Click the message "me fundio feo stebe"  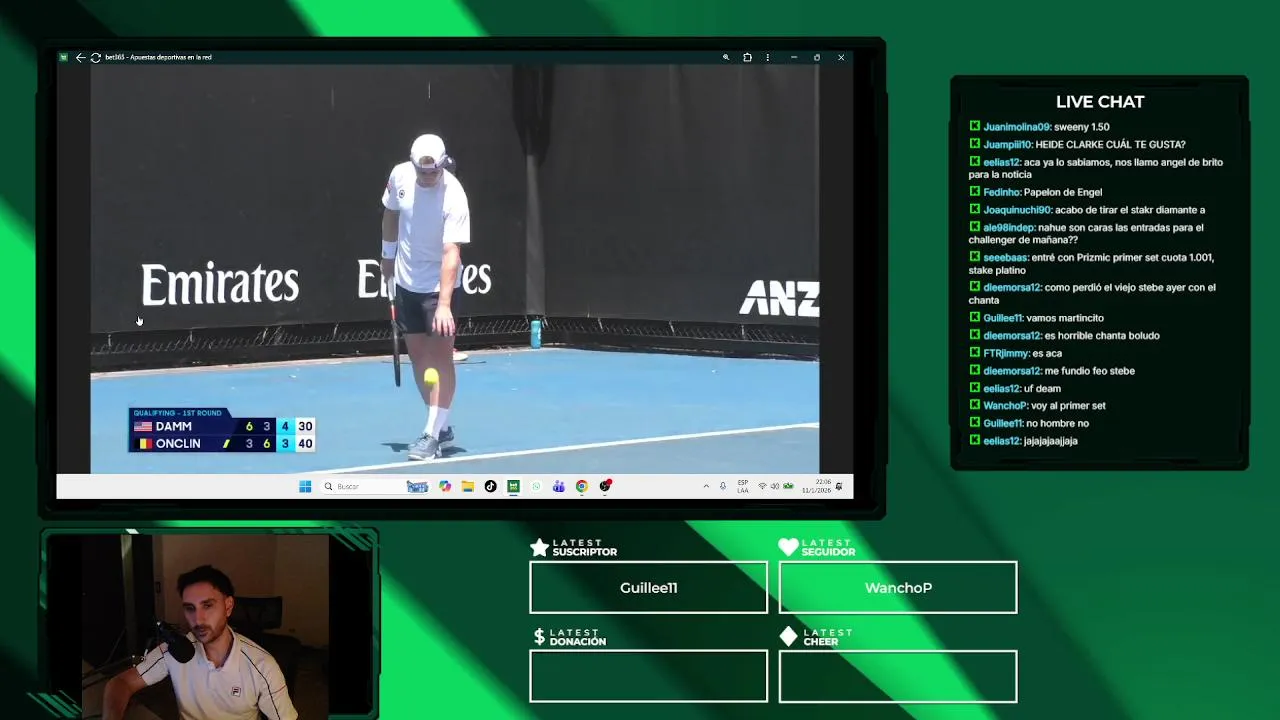(1090, 371)
